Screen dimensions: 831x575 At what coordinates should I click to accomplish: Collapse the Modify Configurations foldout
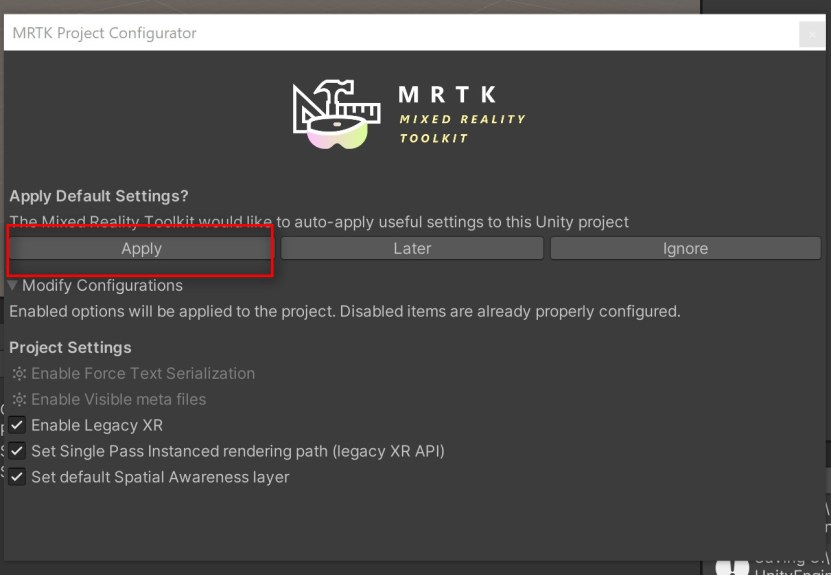click(x=13, y=286)
